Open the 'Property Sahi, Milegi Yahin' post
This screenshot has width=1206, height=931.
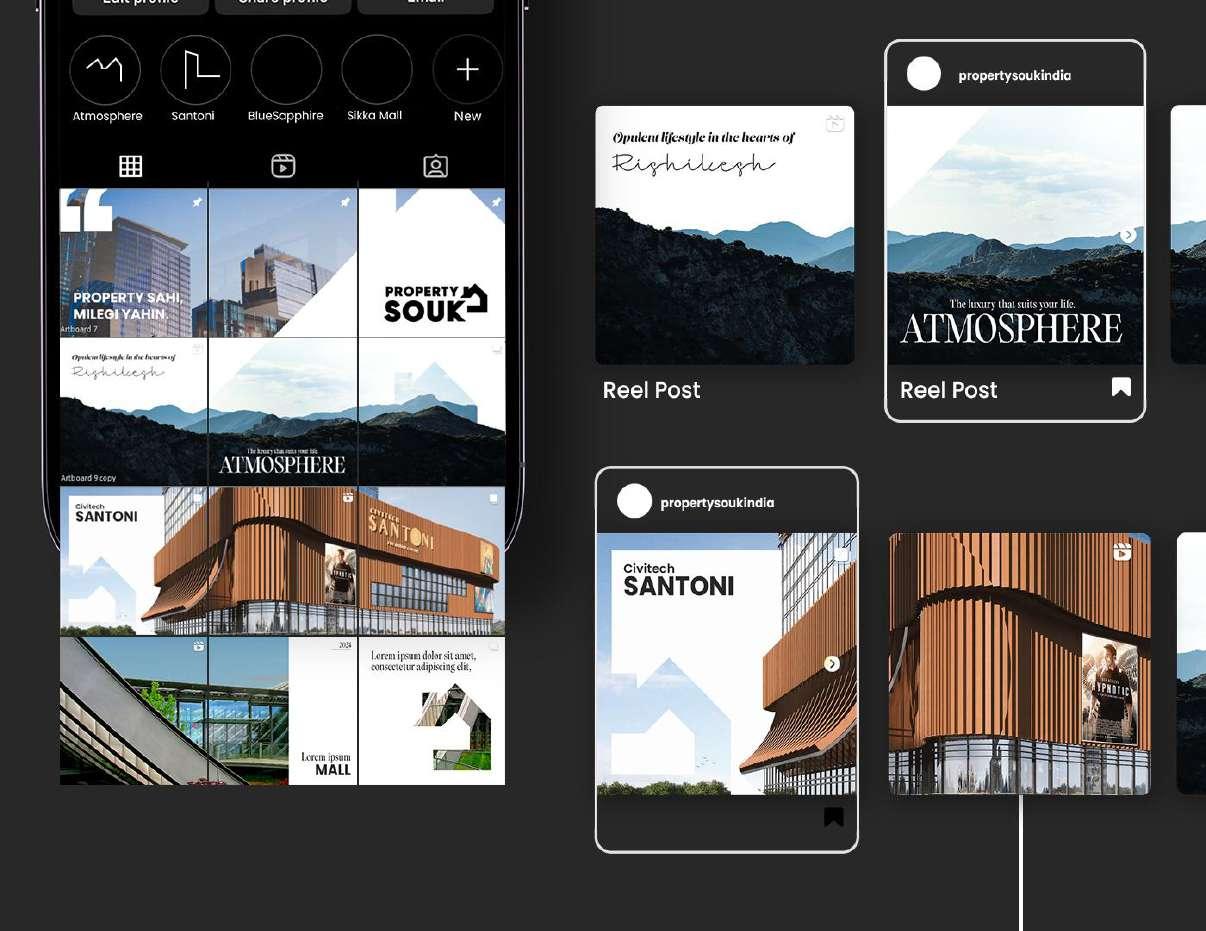point(133,263)
